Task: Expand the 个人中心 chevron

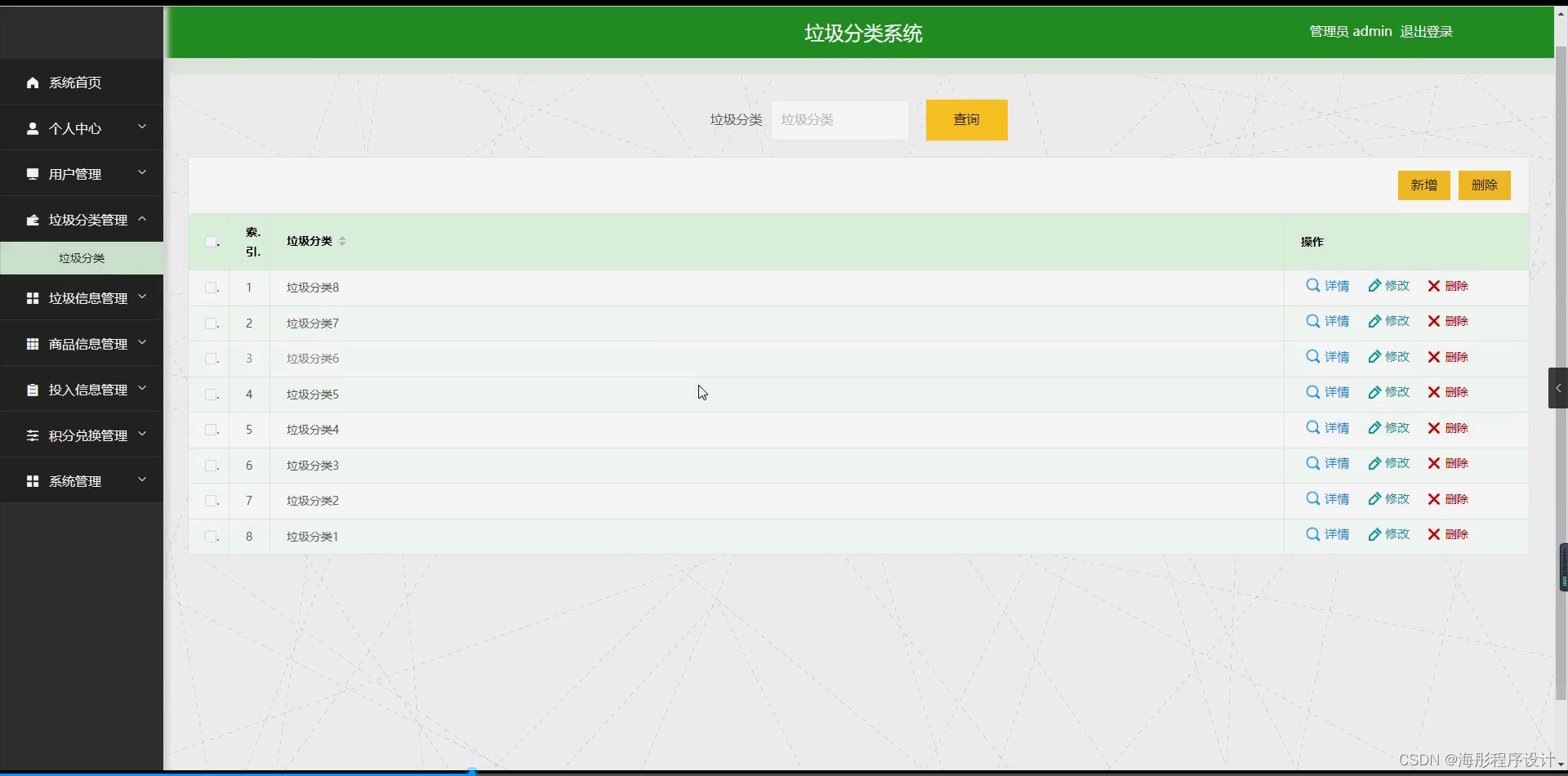Action: 142,127
